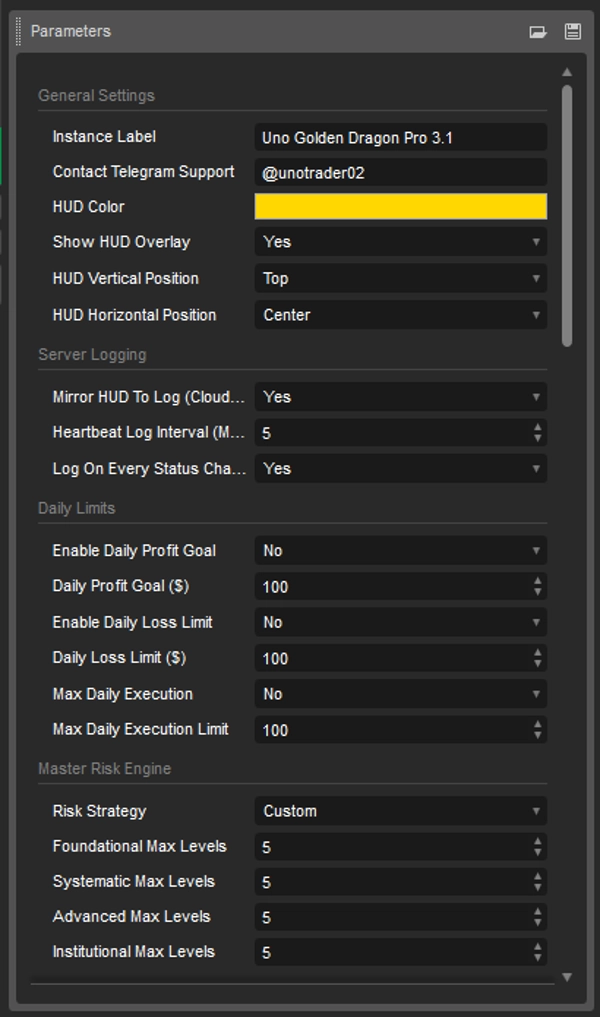Open the Log On Every Status Change dropdown
Screen dimensions: 600x1017
[x=401, y=468]
